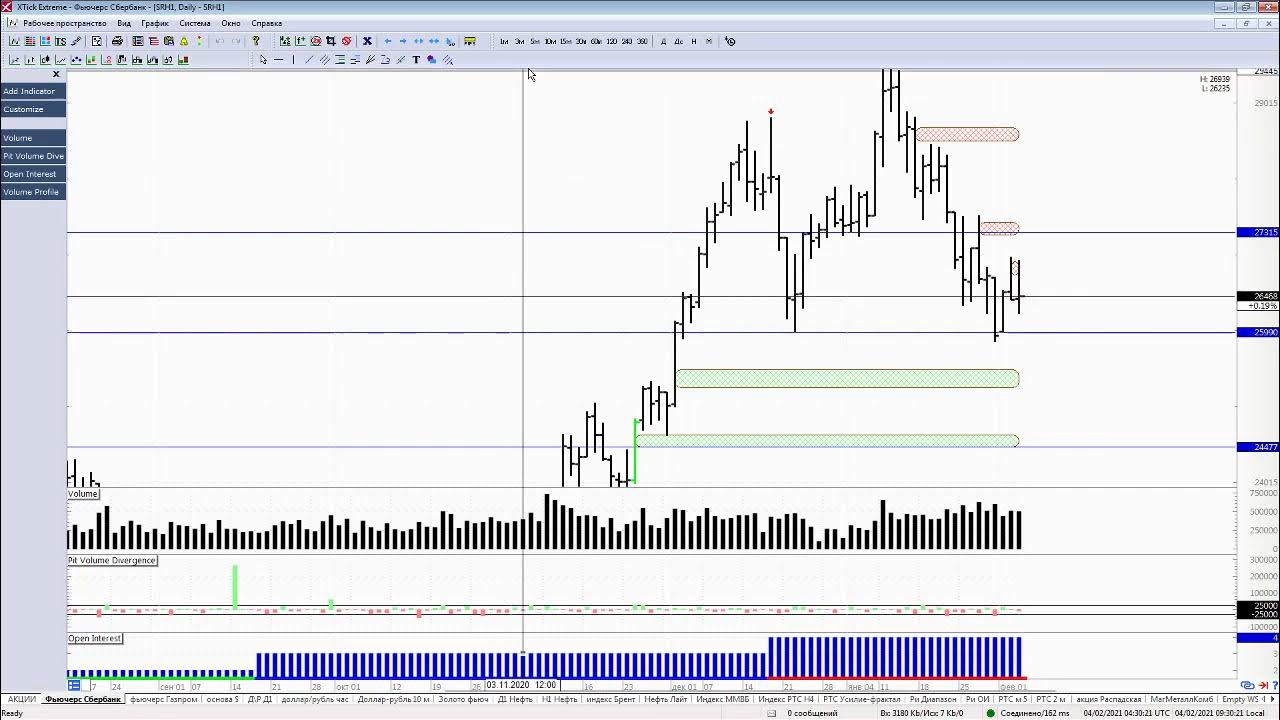Viewport: 1280px width, 720px height.
Task: Select the diagonal trend line tool
Action: [x=308, y=60]
